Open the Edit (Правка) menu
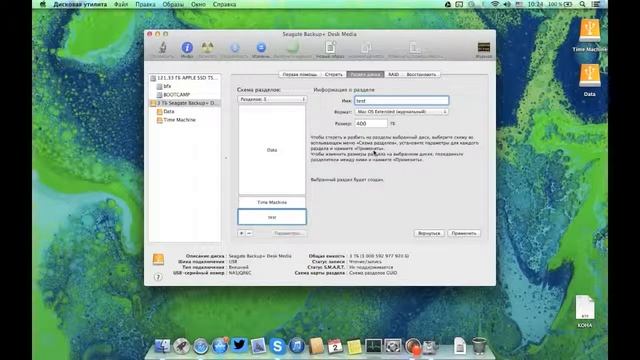This screenshot has height=360, width=640. tap(145, 4)
